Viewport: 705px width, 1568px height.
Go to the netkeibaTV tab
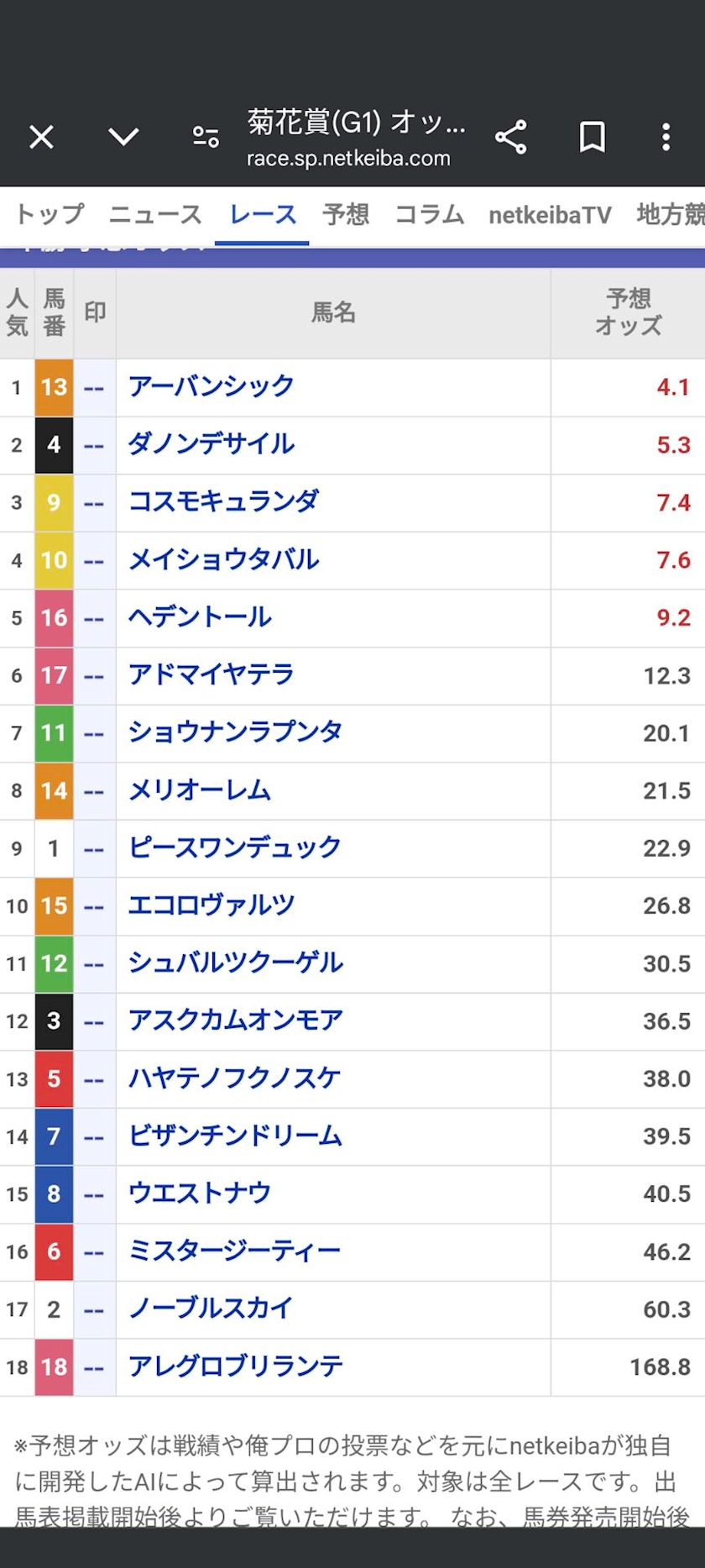(x=550, y=216)
